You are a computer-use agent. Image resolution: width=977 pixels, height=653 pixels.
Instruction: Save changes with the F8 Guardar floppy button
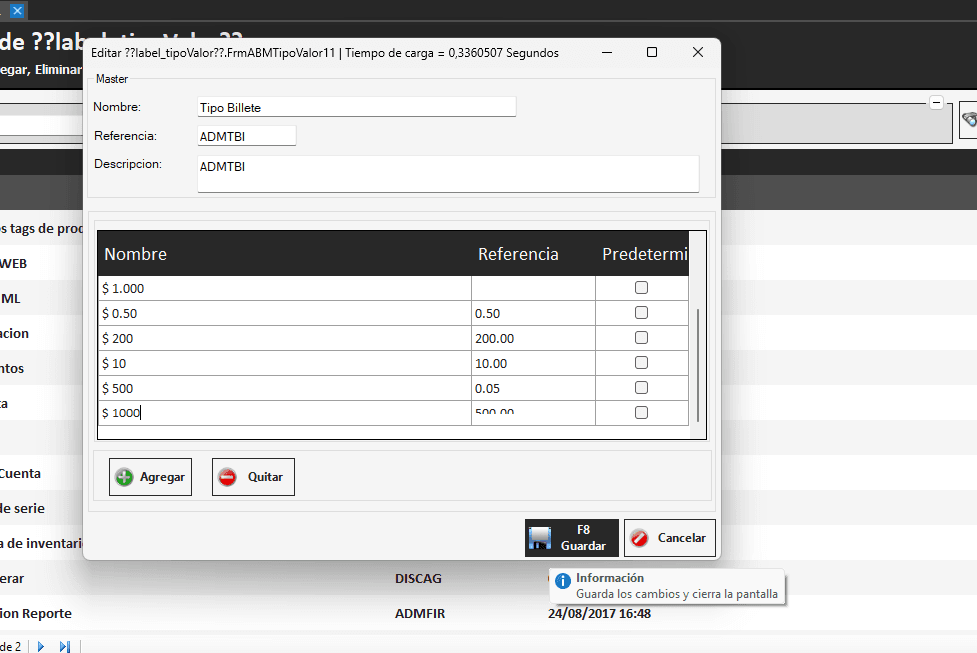point(571,538)
